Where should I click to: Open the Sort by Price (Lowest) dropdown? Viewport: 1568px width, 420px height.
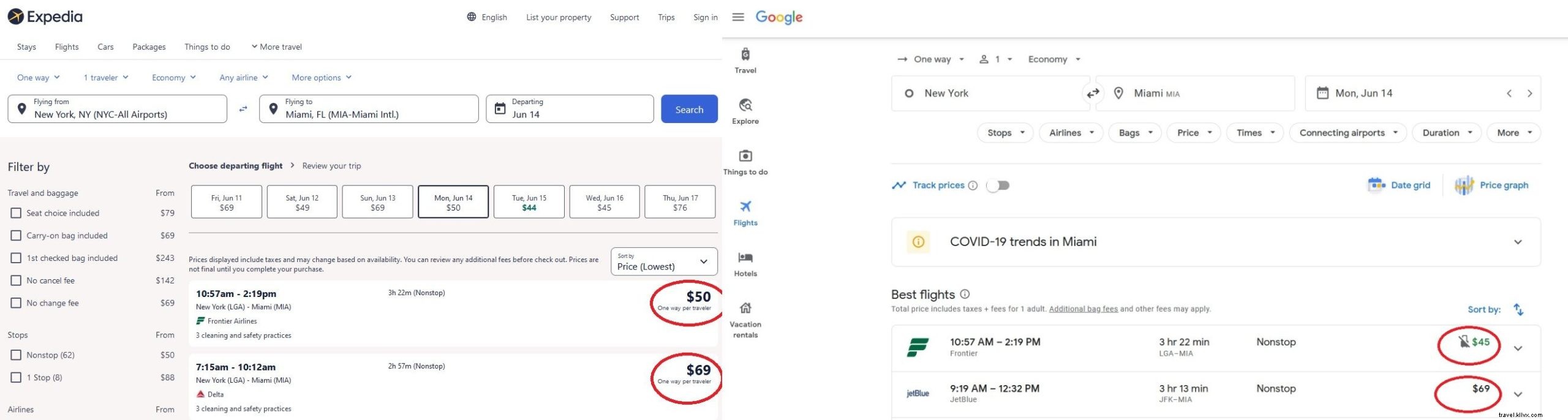tap(663, 261)
